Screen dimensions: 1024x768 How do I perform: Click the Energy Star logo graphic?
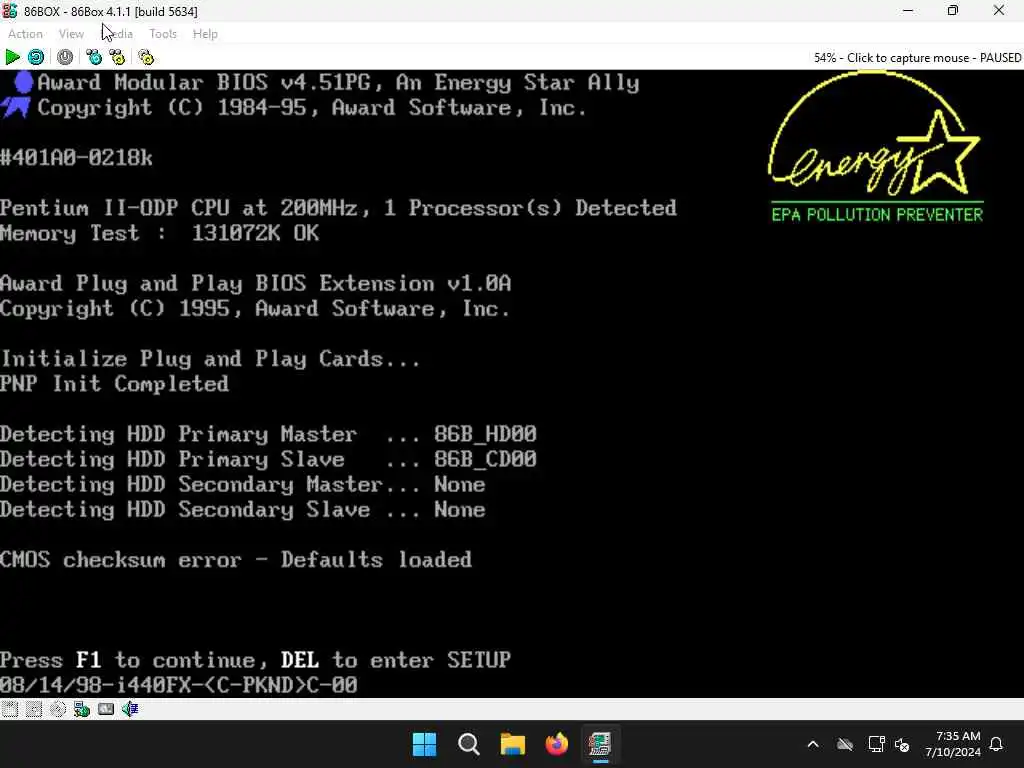pos(875,134)
